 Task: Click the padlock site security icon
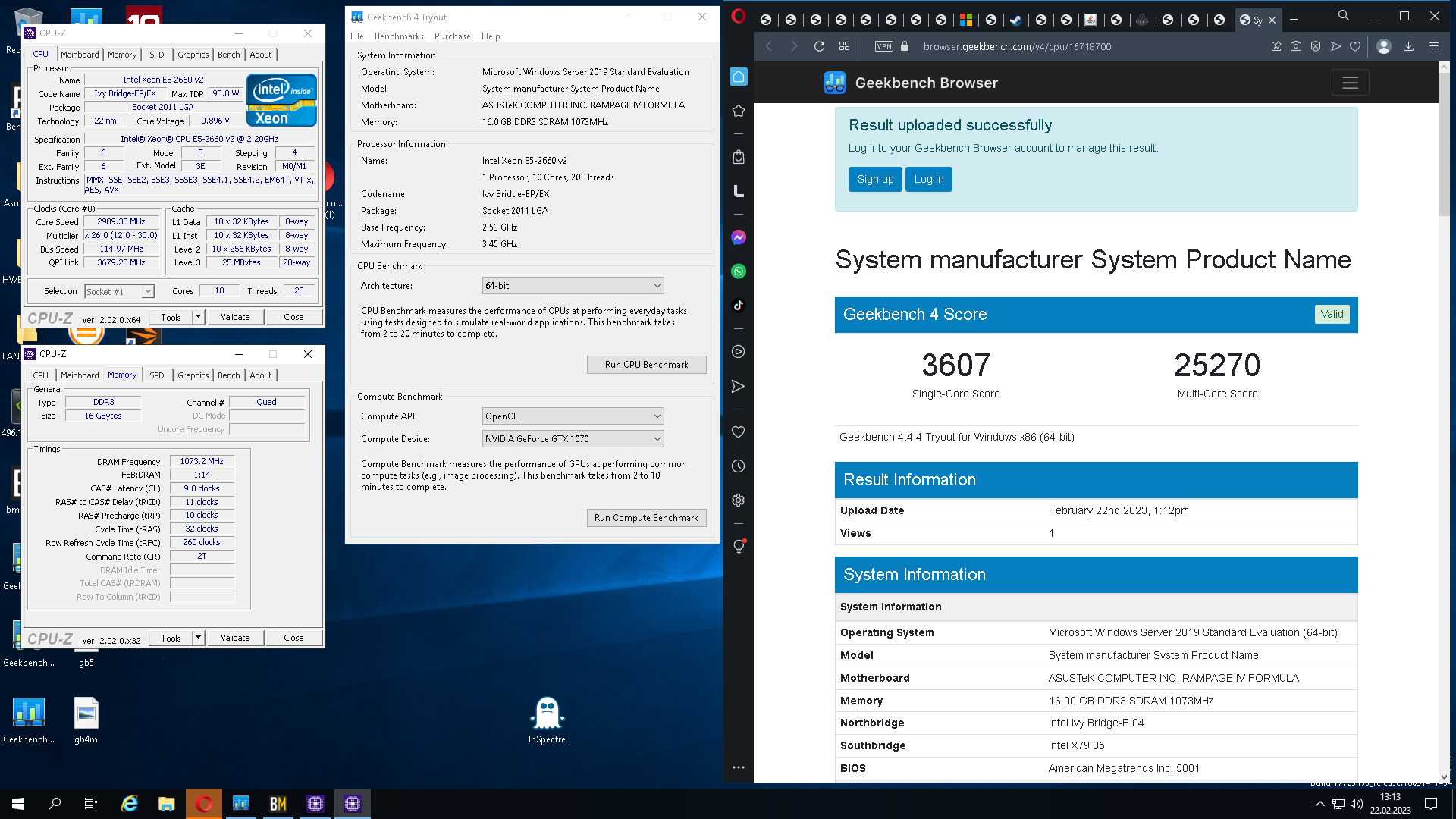(905, 46)
